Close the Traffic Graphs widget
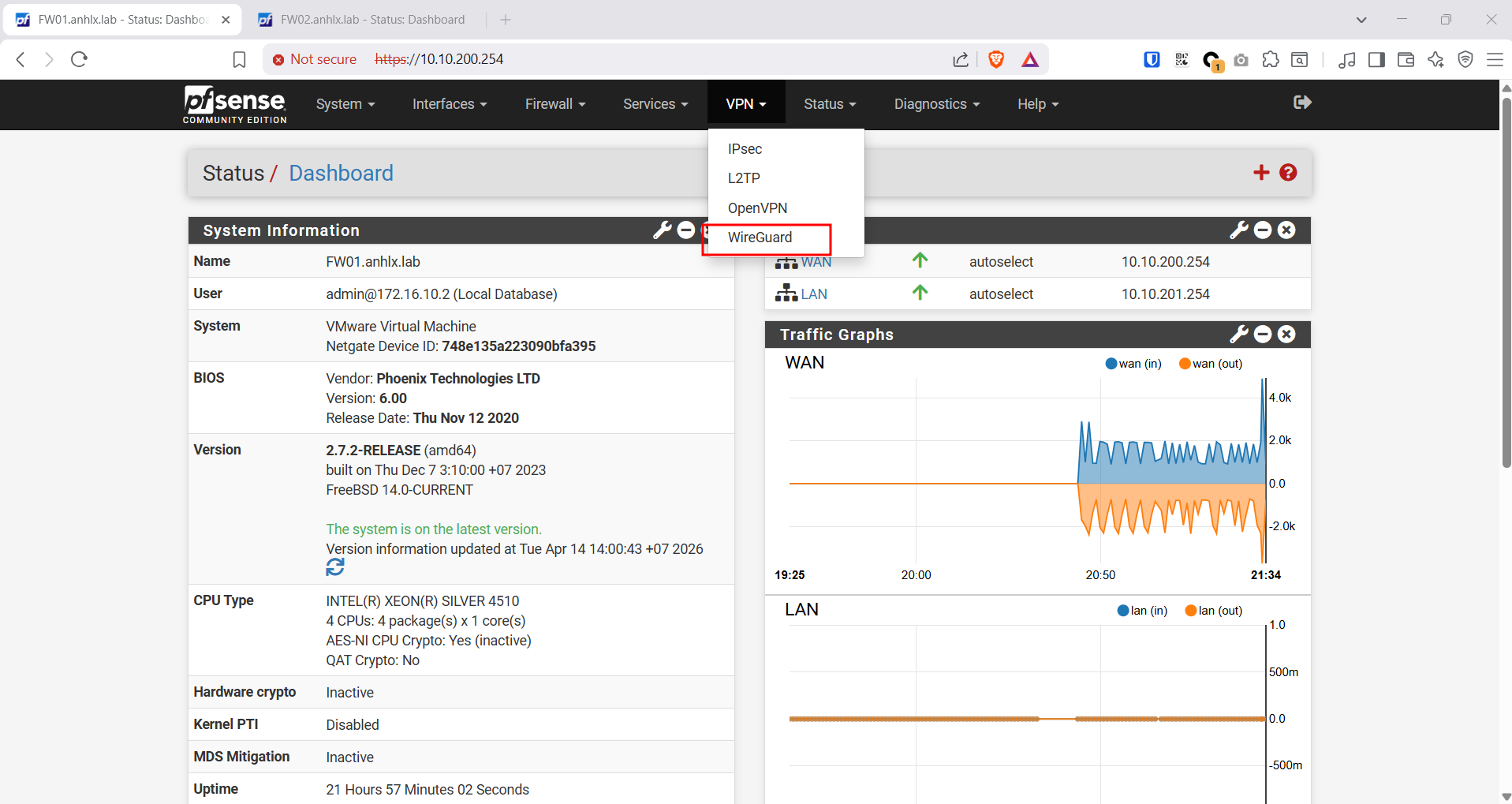The height and width of the screenshot is (804, 1512). (x=1286, y=335)
